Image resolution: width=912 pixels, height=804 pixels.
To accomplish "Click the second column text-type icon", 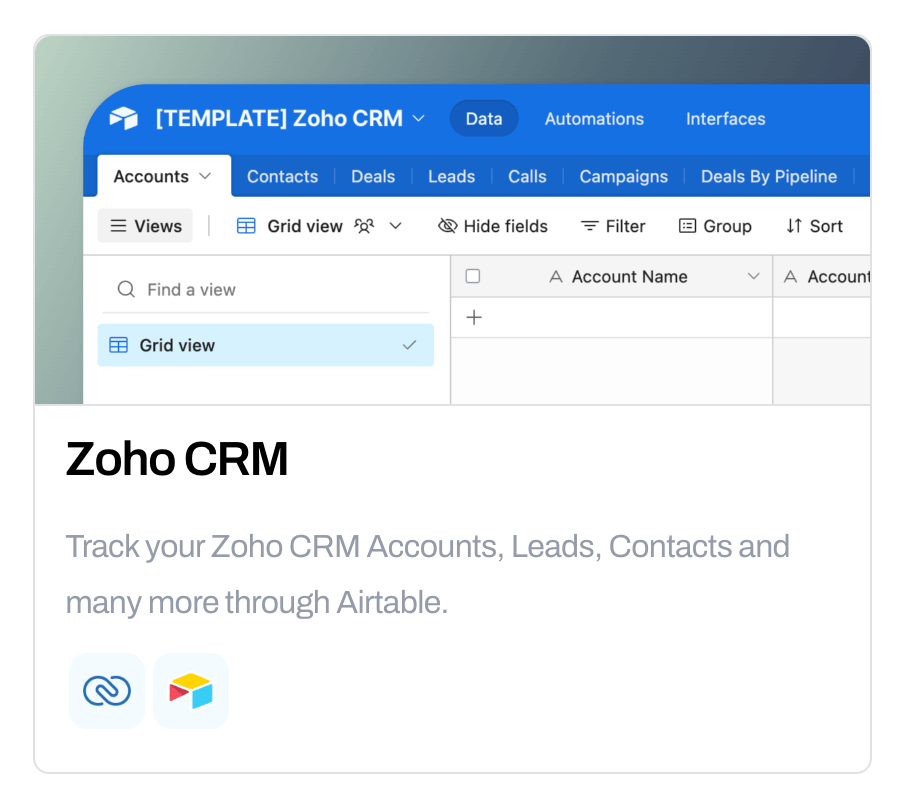I will [790, 277].
